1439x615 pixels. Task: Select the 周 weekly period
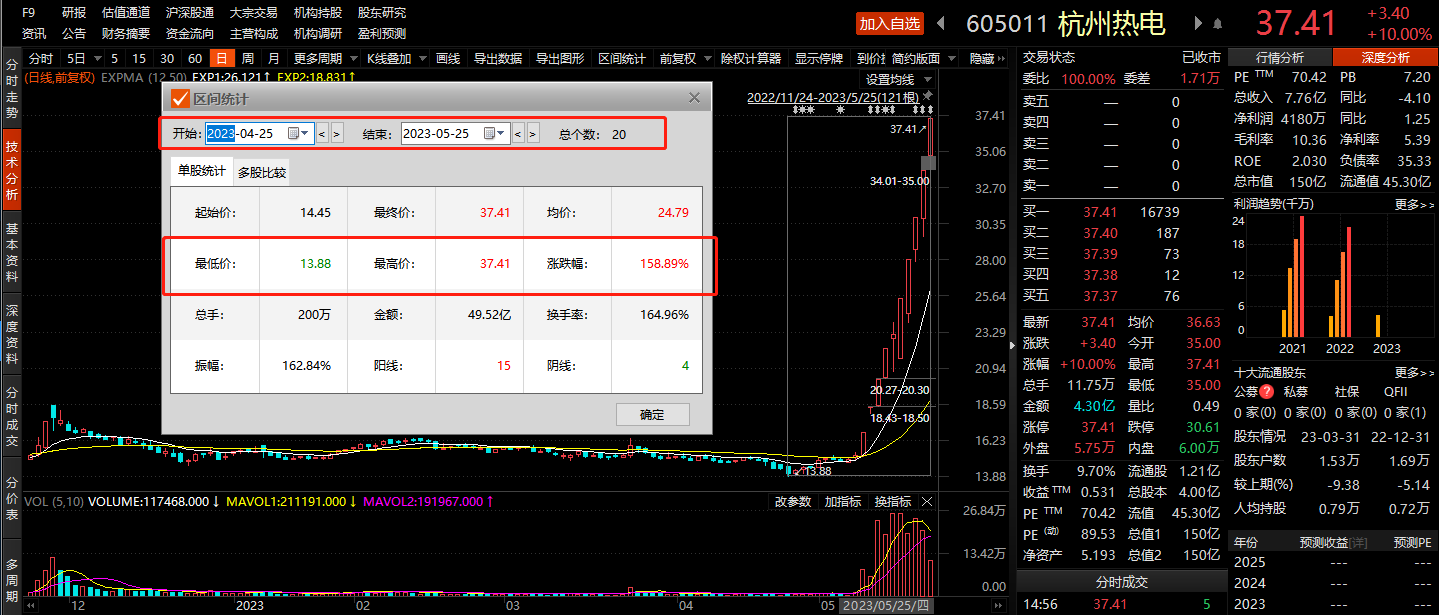(x=247, y=59)
